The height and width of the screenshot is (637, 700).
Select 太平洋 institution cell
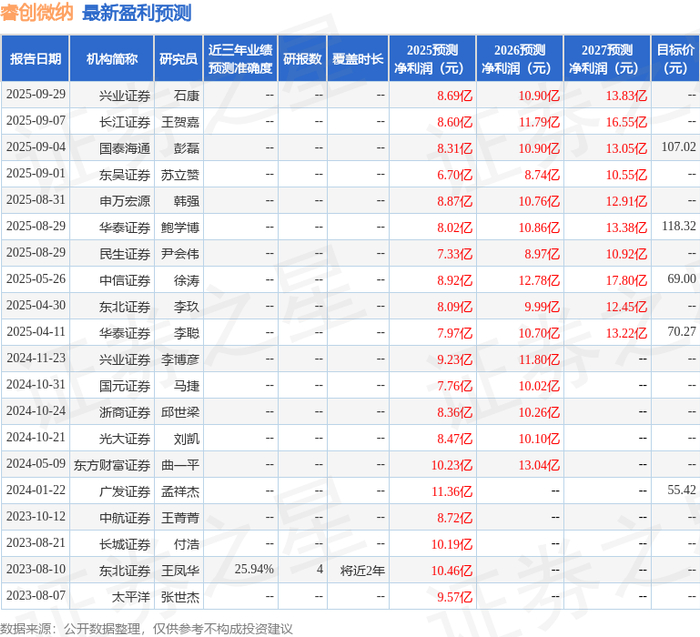point(131,596)
